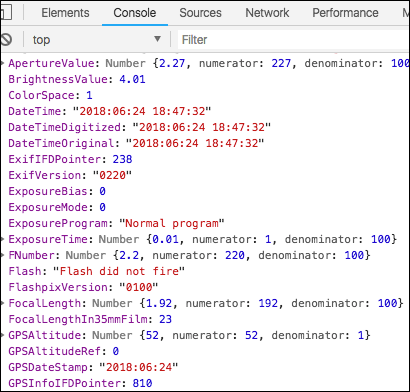This screenshot has height=392, width=410.
Task: Click the FocalLengthIn35mmFilm property name
Action: [x=78, y=319]
